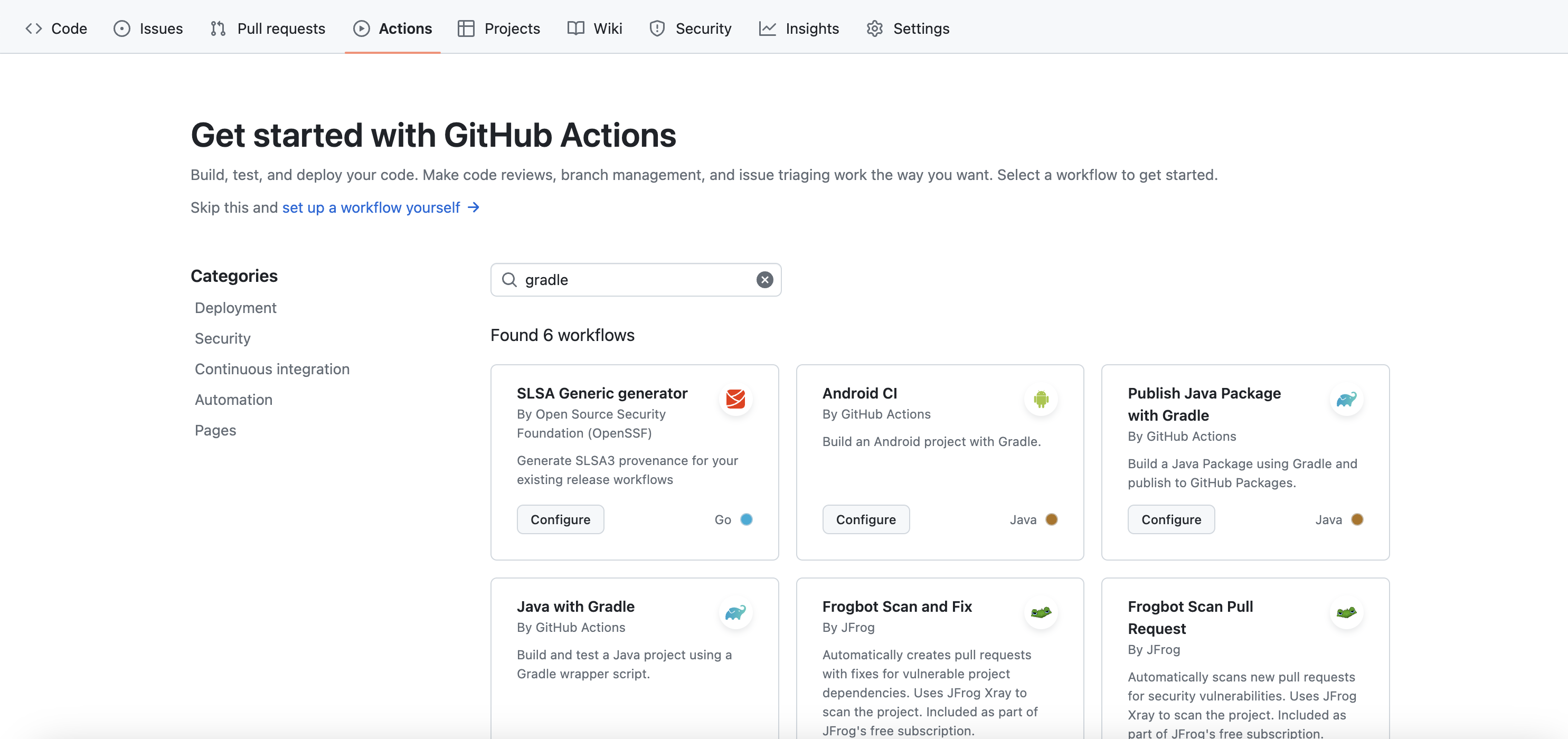Filter by the Deployment category

coord(235,308)
